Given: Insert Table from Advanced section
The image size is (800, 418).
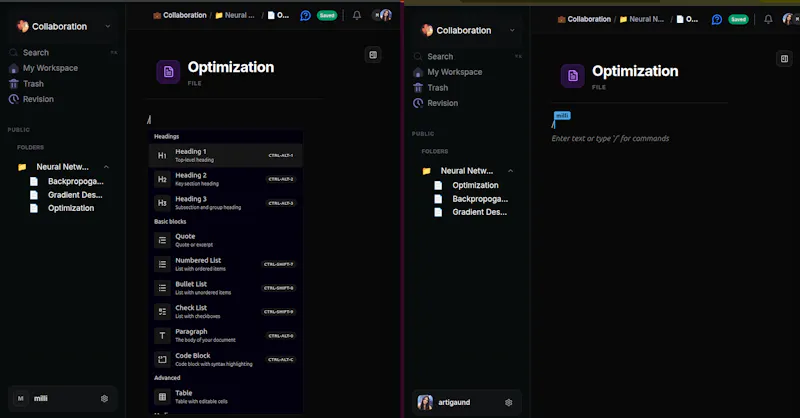Looking at the screenshot, I should click(225, 397).
